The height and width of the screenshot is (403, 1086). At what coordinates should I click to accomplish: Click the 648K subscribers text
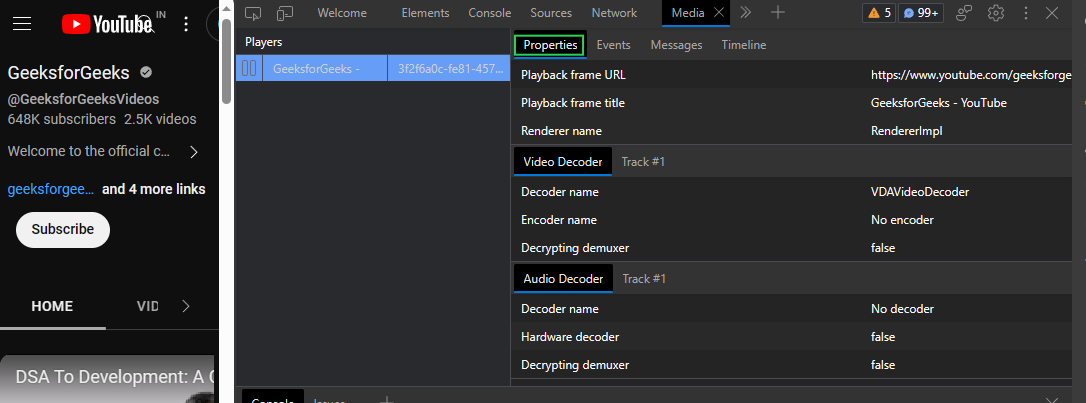coord(62,119)
